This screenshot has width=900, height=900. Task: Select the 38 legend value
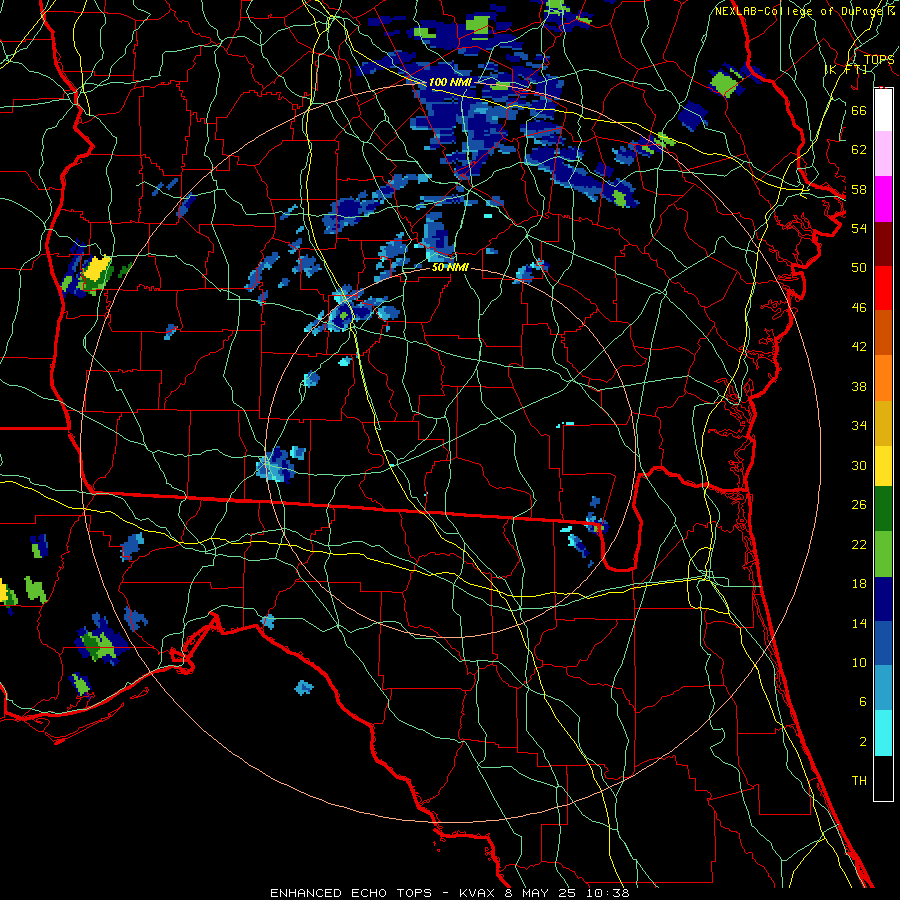click(859, 386)
